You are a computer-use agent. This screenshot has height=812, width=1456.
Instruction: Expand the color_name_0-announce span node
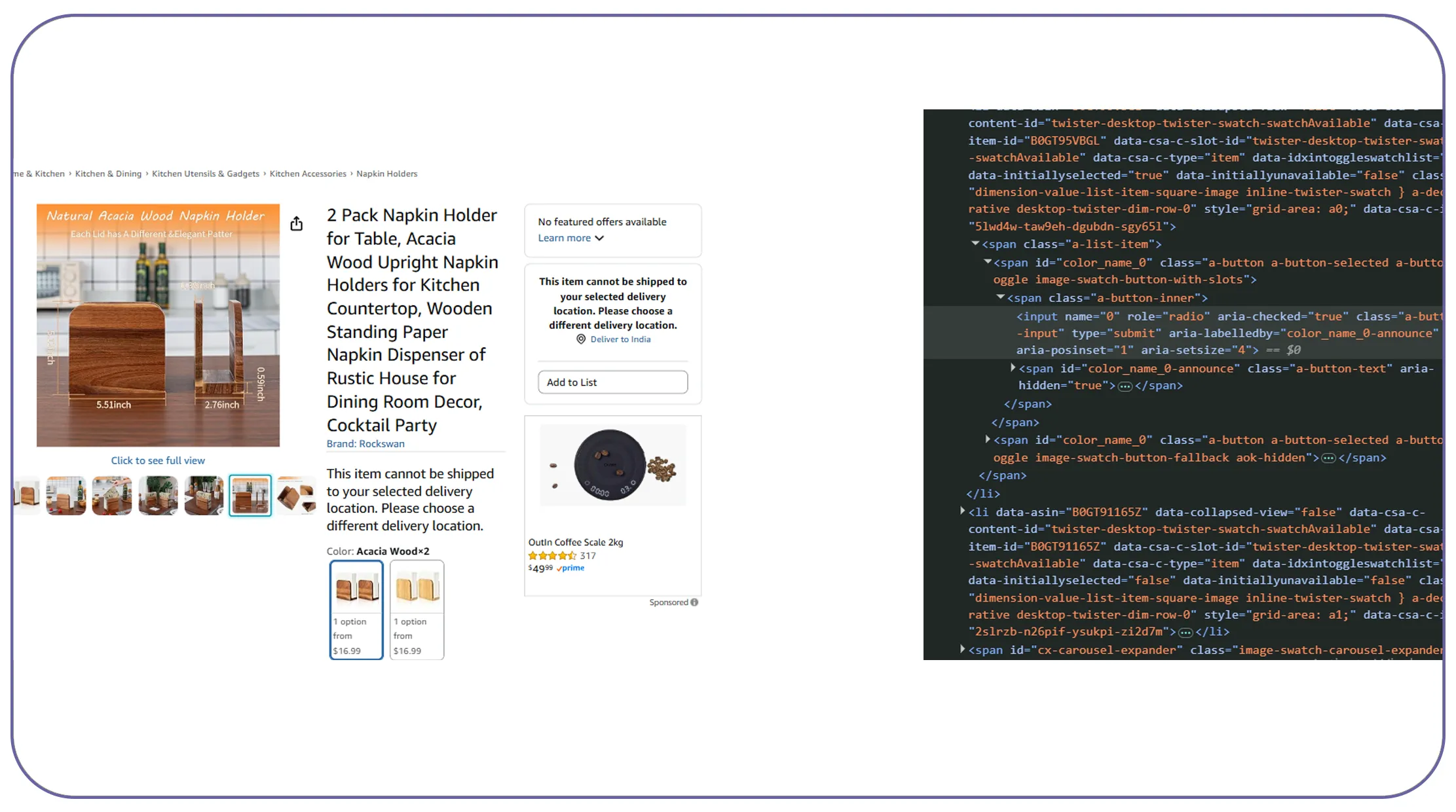1013,368
